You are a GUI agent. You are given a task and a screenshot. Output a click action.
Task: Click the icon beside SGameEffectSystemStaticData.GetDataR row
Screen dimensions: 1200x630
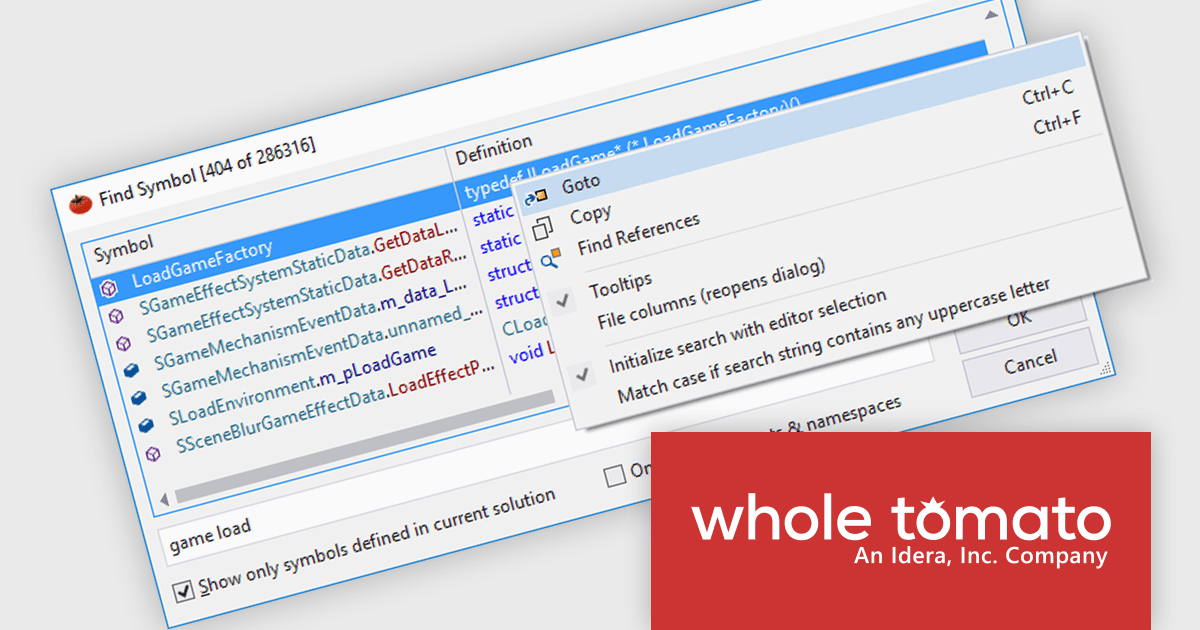[x=124, y=343]
